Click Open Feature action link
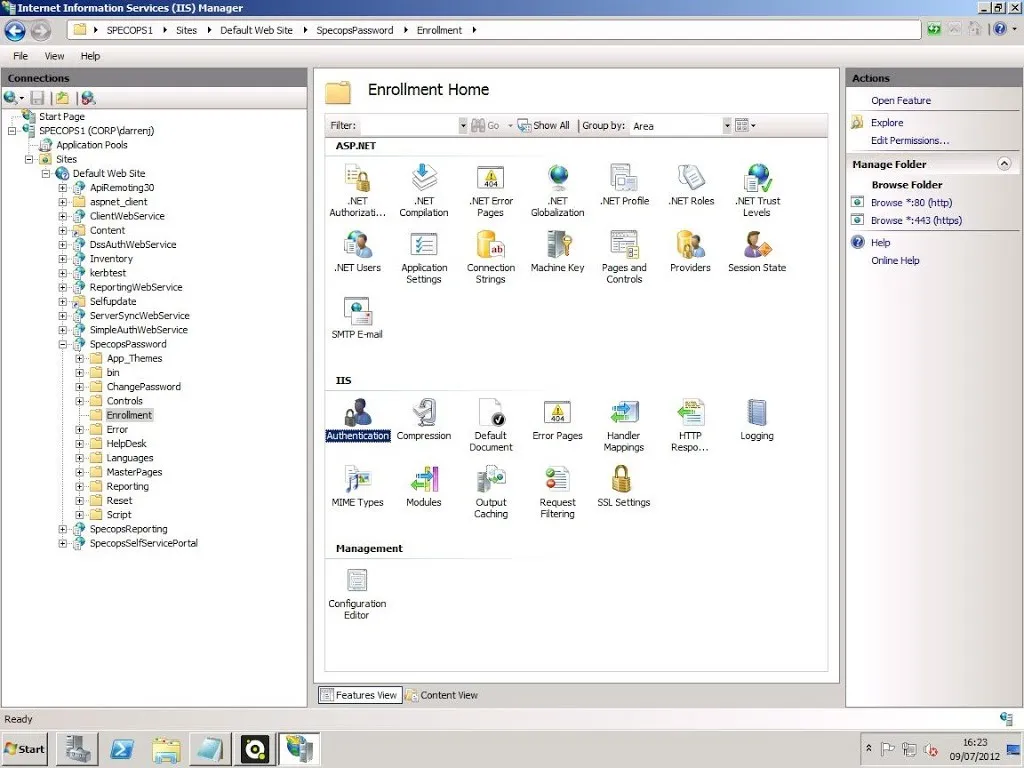Image resolution: width=1024 pixels, height=768 pixels. pyautogui.click(x=901, y=101)
